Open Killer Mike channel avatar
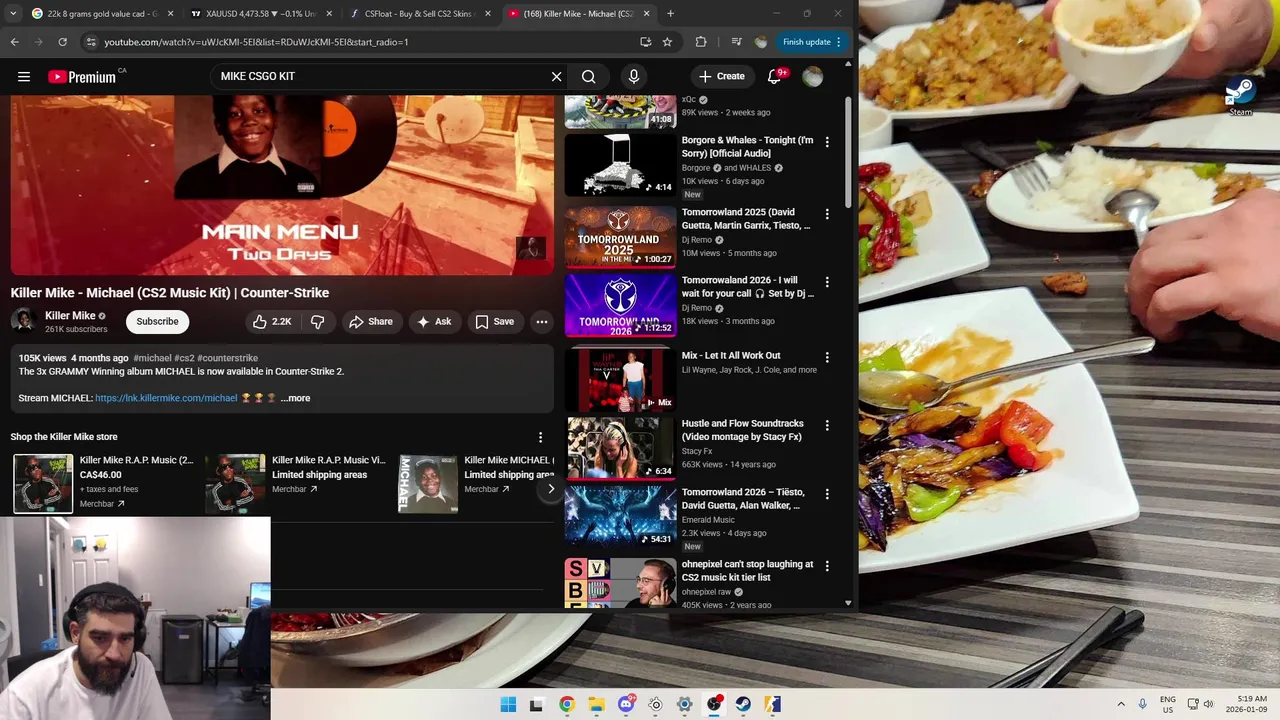 (24, 321)
